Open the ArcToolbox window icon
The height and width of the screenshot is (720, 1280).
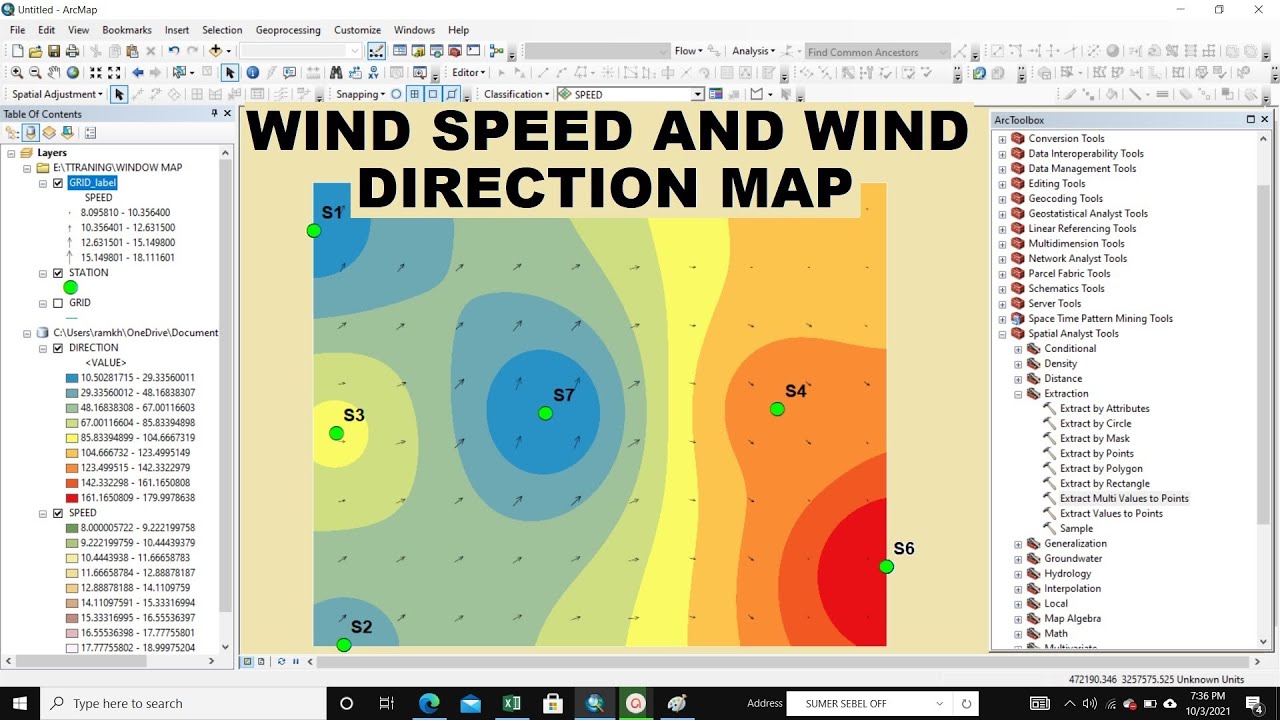(x=454, y=51)
